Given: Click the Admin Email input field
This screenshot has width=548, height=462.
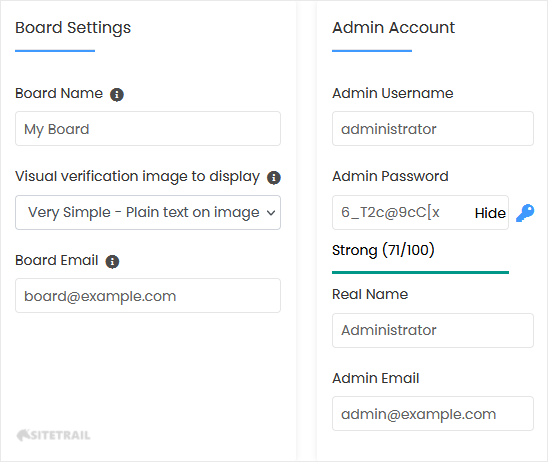Looking at the screenshot, I should [433, 413].
